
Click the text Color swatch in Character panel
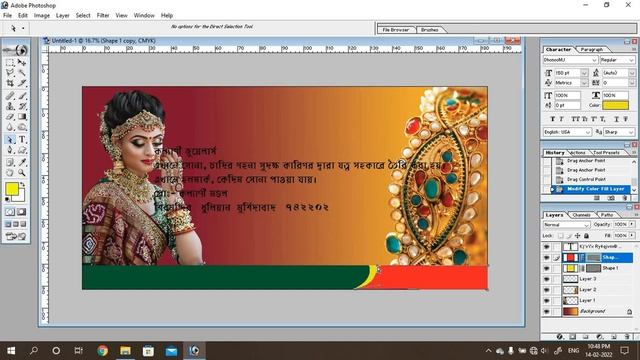coord(616,105)
